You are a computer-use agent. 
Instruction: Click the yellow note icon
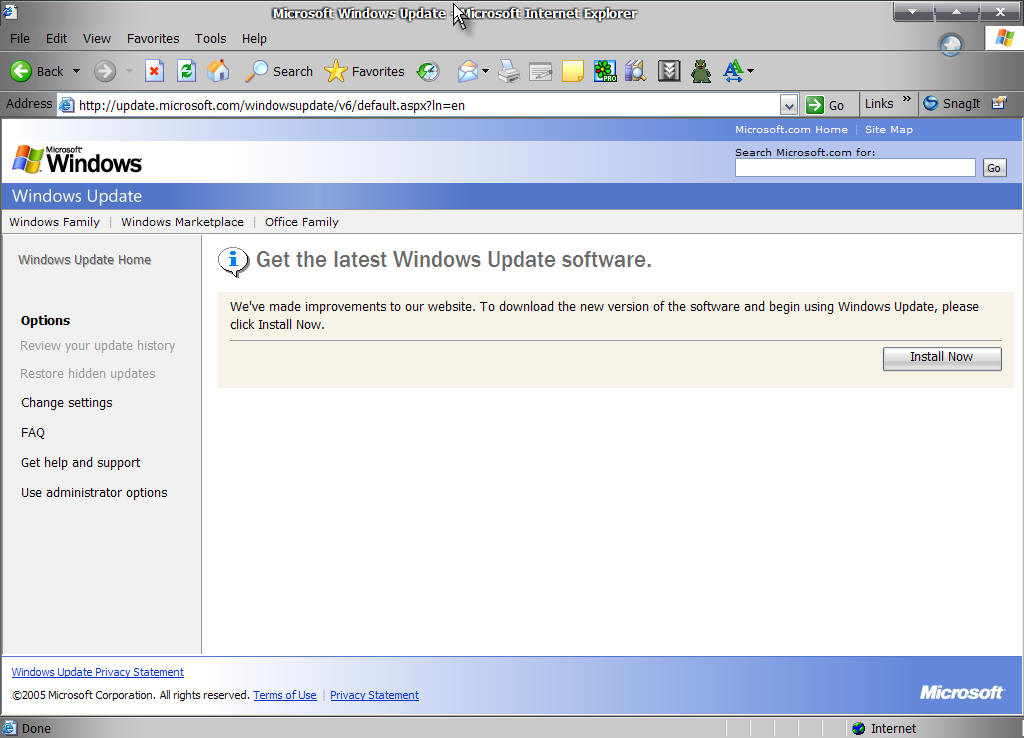[x=573, y=71]
